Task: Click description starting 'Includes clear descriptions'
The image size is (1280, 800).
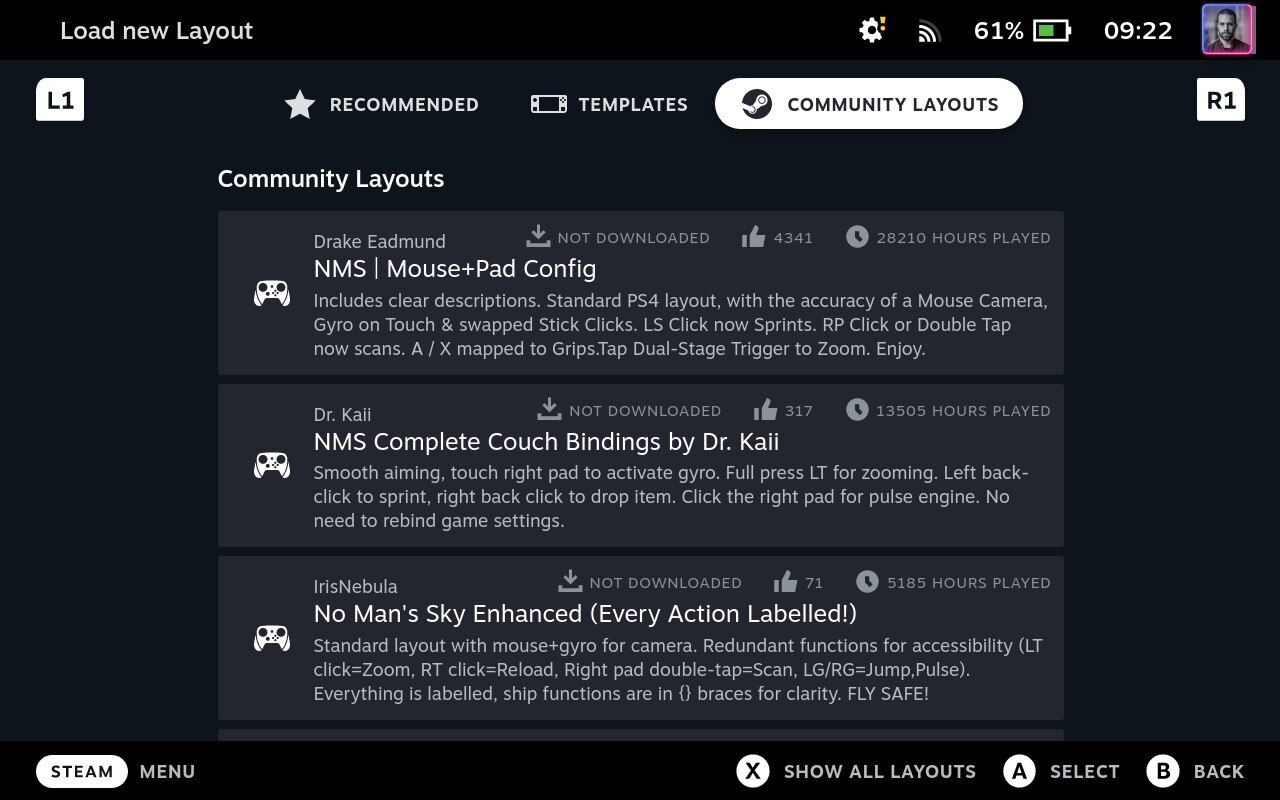Action: pos(681,325)
